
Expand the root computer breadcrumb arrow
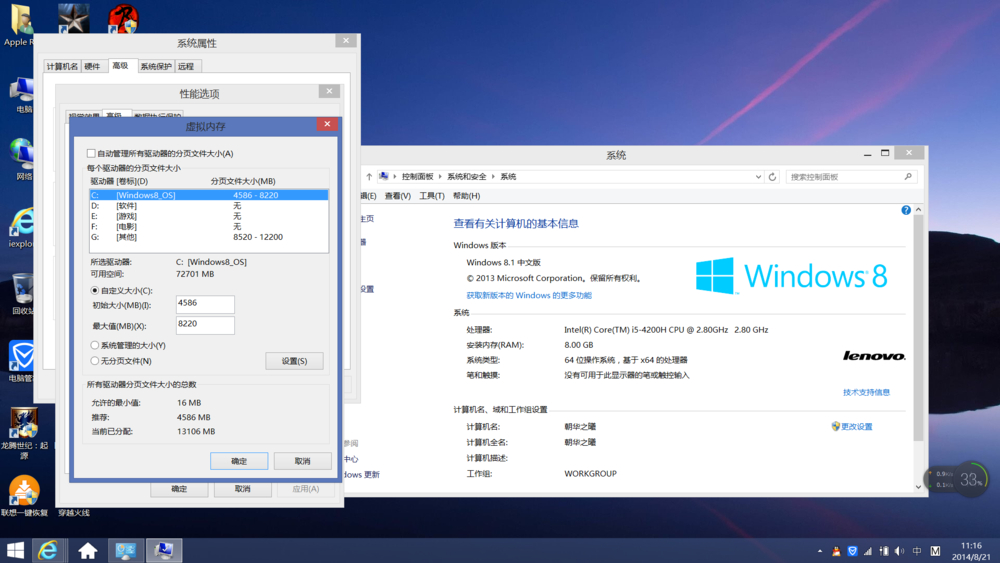click(x=394, y=177)
